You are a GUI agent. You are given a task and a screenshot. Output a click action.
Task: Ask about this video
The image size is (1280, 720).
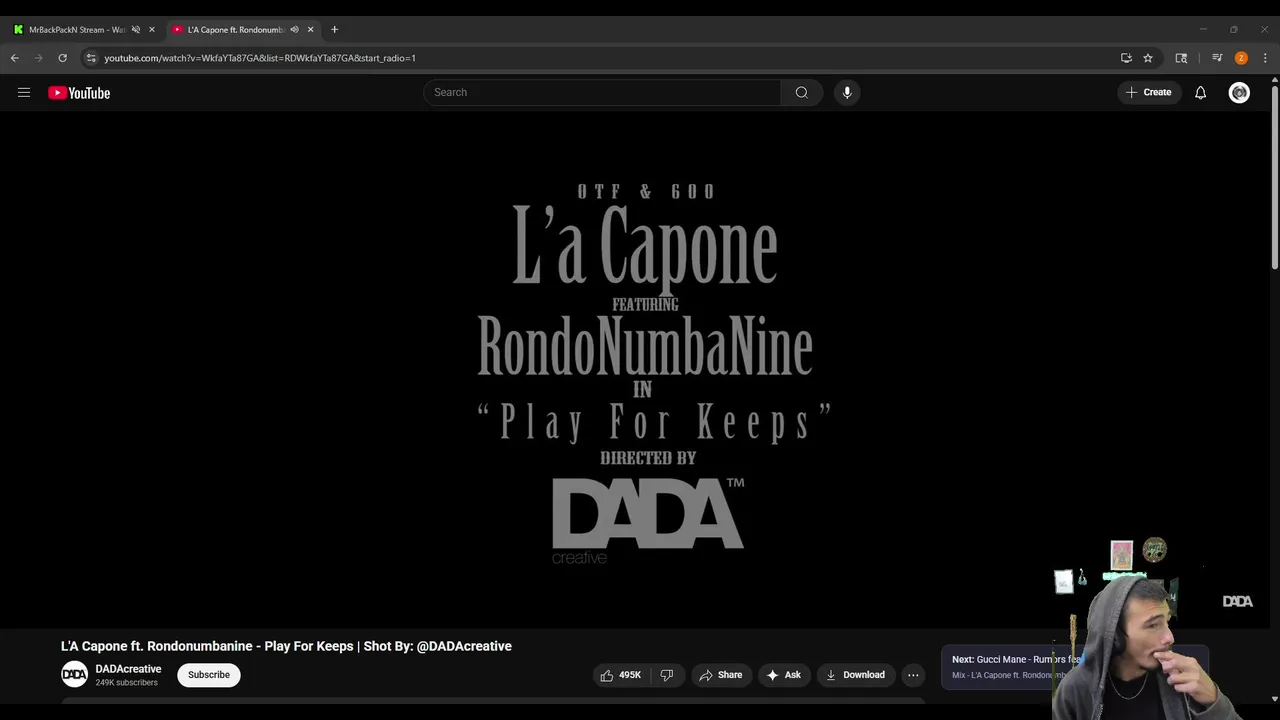click(x=784, y=675)
